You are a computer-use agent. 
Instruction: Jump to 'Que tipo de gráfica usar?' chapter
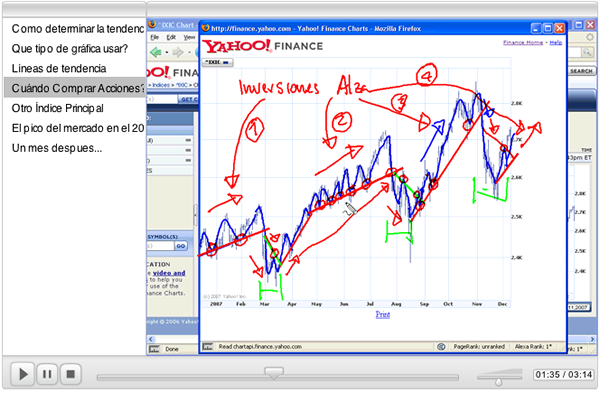(x=70, y=49)
